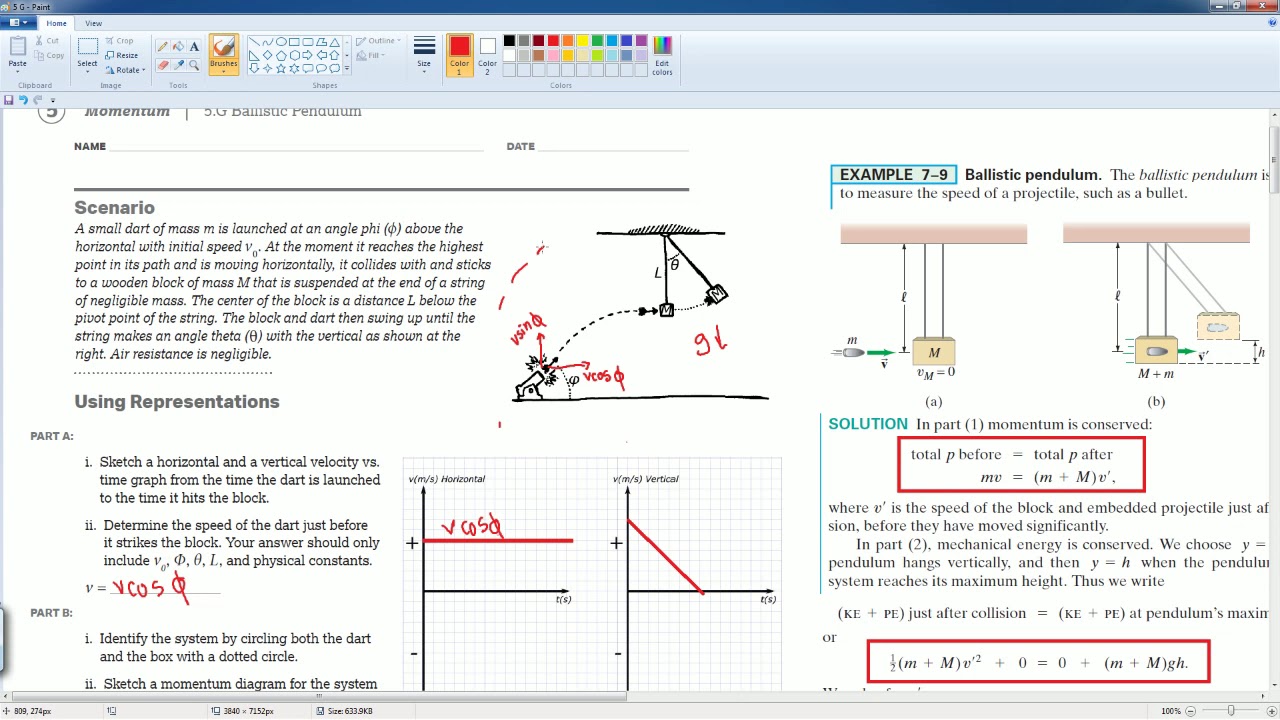The width and height of the screenshot is (1280, 720).
Task: Choose the Down arrow shape
Action: pyautogui.click(x=254, y=68)
